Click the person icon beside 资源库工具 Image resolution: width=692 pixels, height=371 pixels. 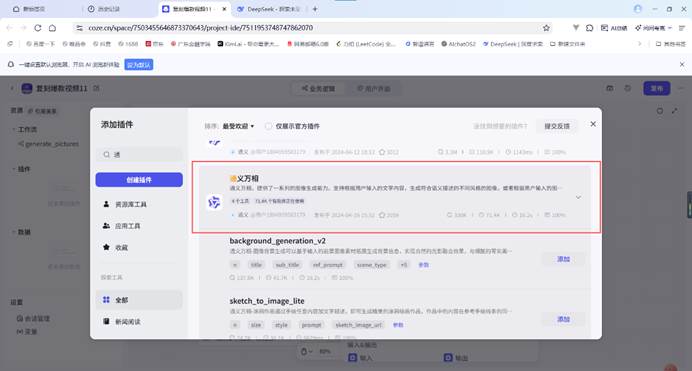tap(106, 204)
